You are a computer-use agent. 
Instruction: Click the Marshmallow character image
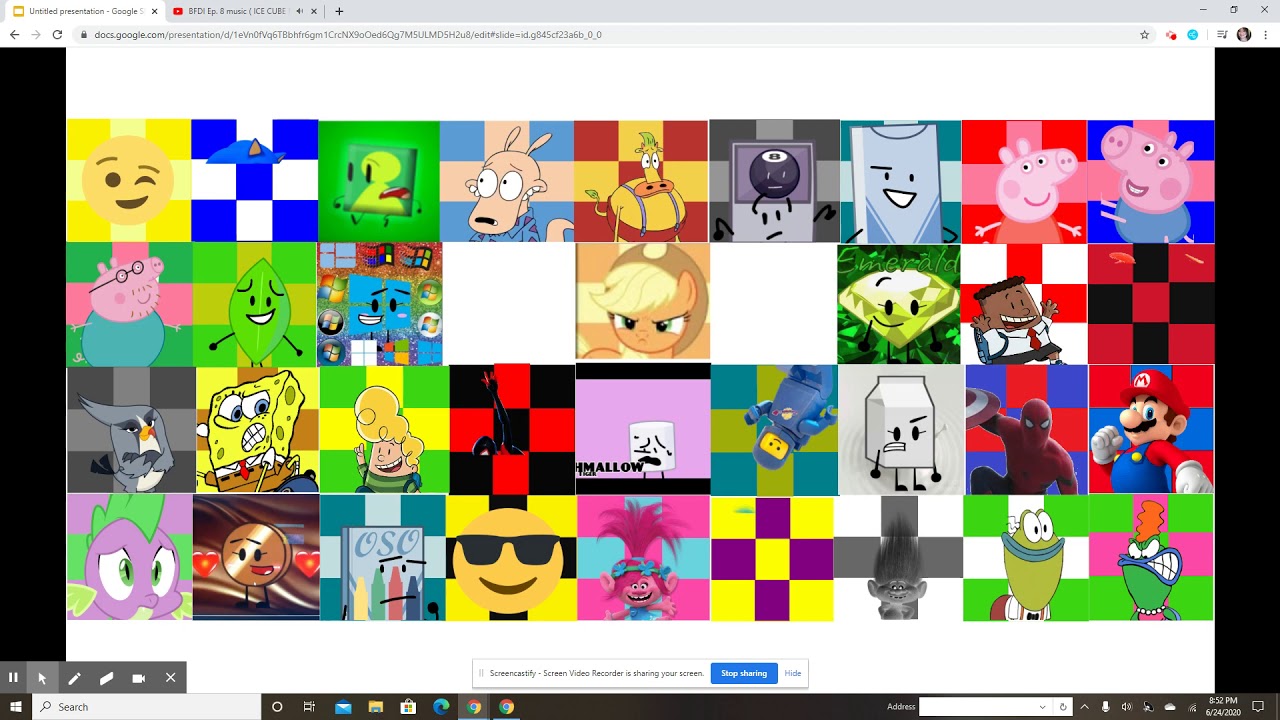(642, 429)
